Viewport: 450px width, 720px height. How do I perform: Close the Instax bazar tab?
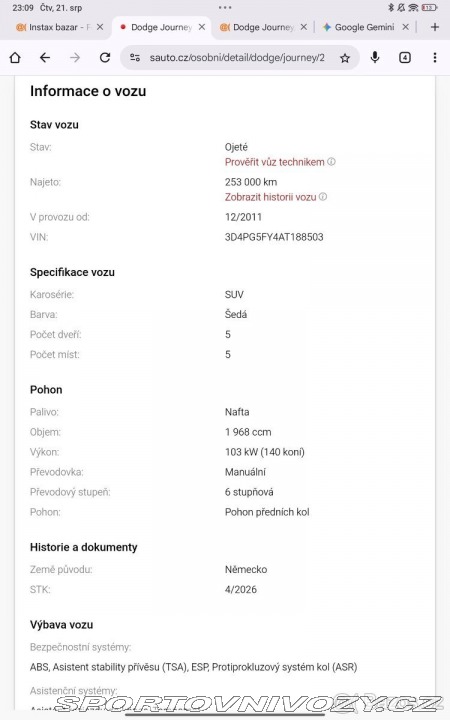point(100,27)
